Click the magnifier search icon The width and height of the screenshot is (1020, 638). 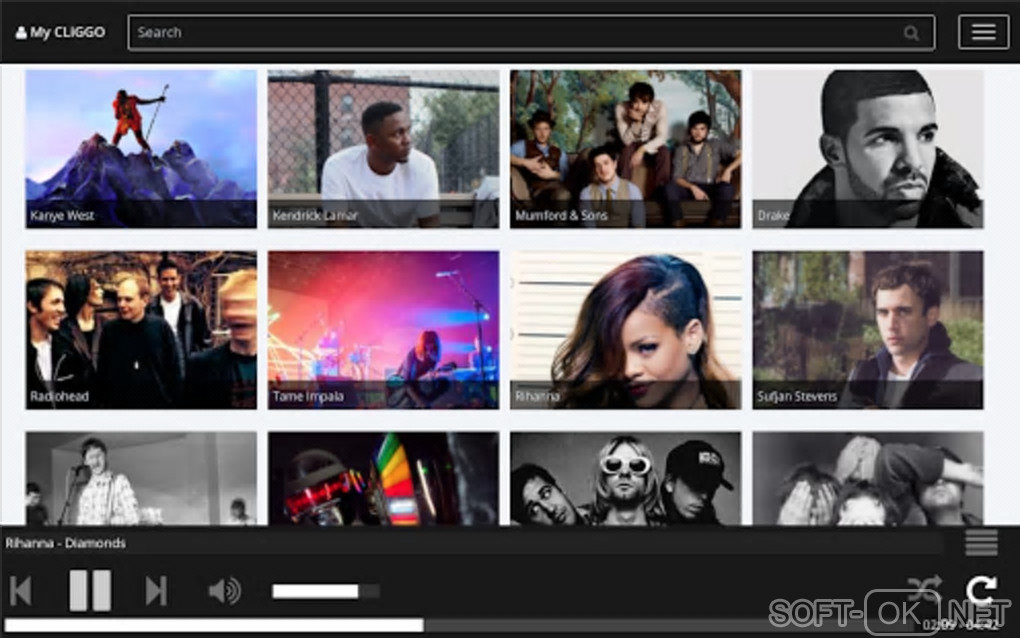tap(911, 33)
